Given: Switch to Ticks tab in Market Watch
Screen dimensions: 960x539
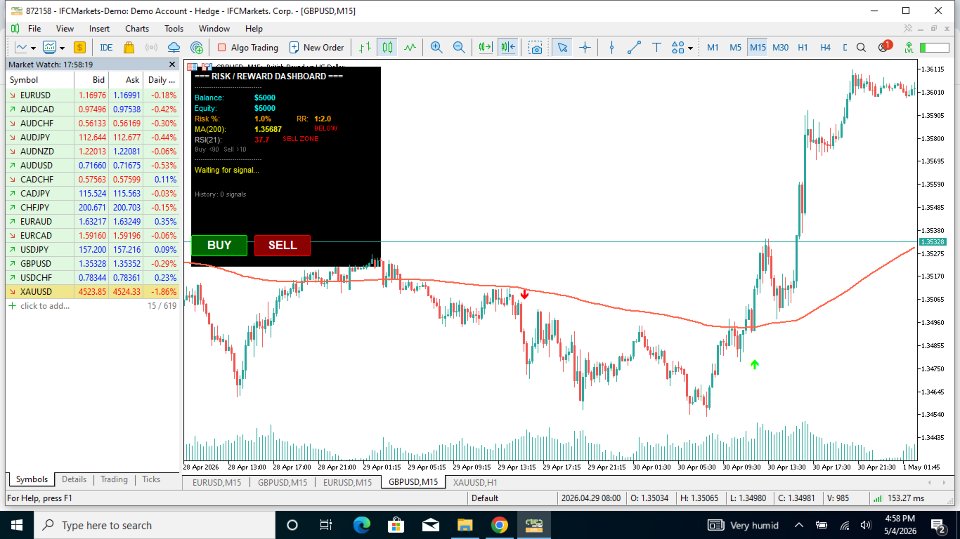Looking at the screenshot, I should coord(151,480).
